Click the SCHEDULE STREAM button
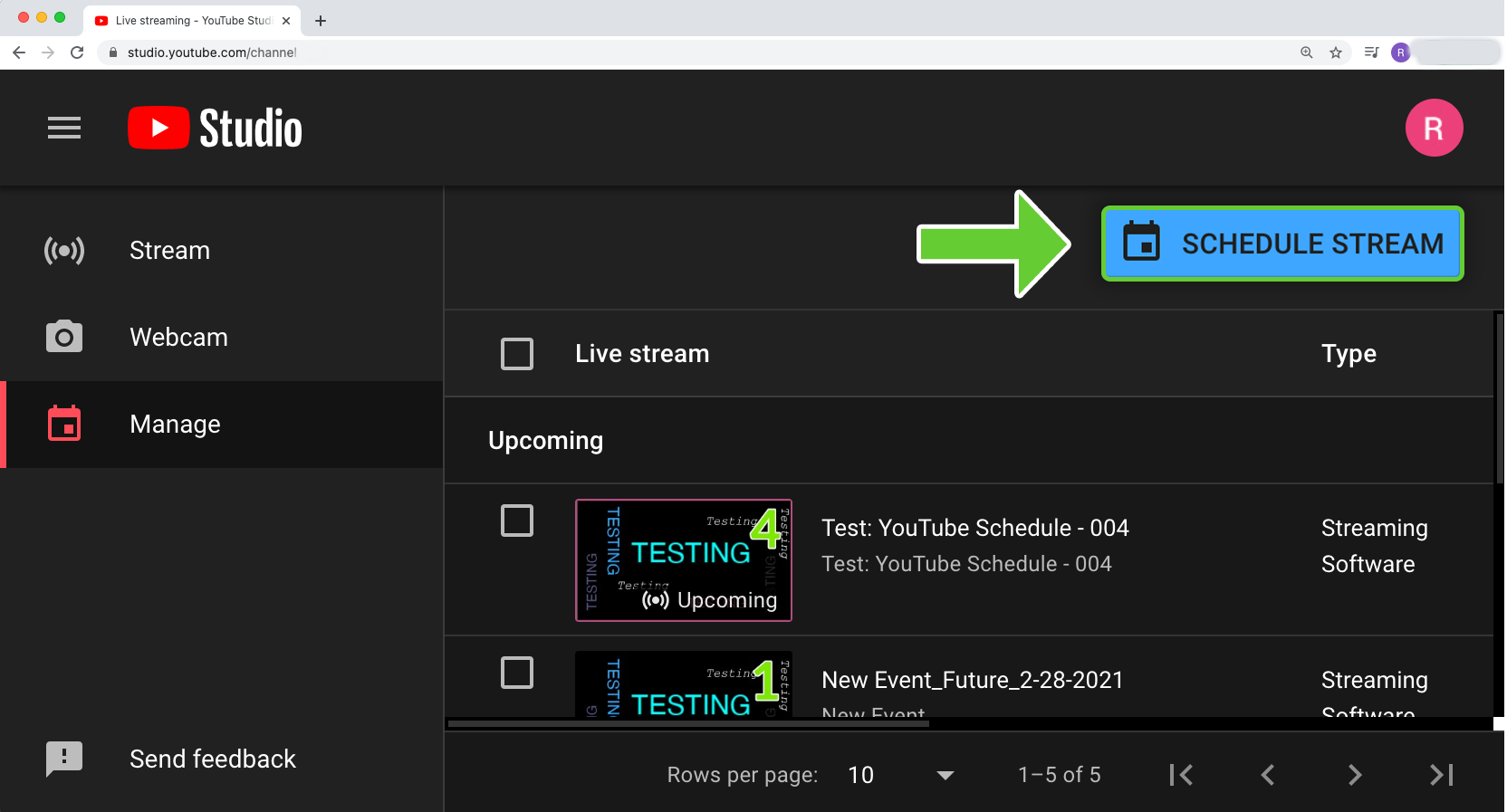Viewport: 1507px width, 812px height. (x=1282, y=244)
